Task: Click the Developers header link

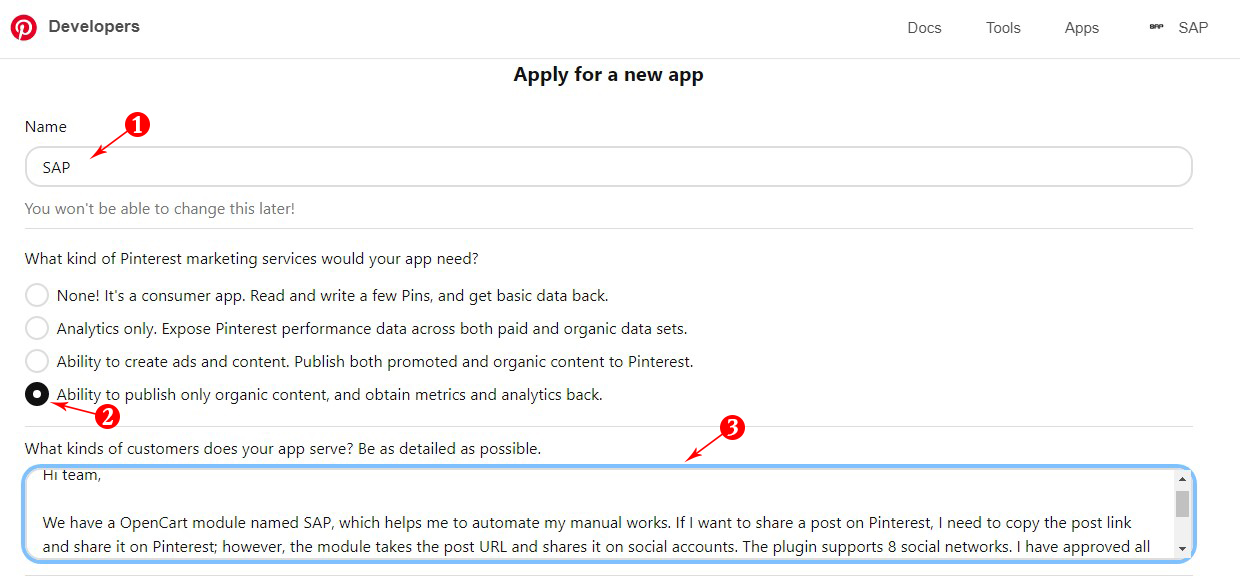Action: pyautogui.click(x=94, y=27)
